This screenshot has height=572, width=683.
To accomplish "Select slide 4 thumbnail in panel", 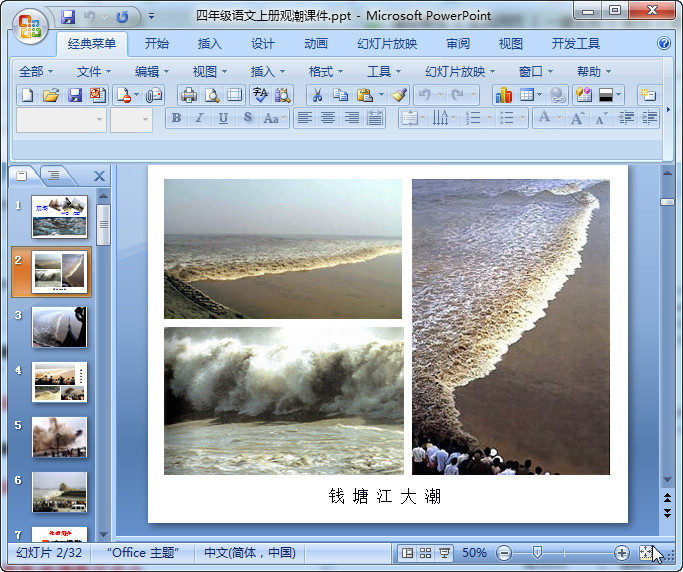I will [59, 382].
